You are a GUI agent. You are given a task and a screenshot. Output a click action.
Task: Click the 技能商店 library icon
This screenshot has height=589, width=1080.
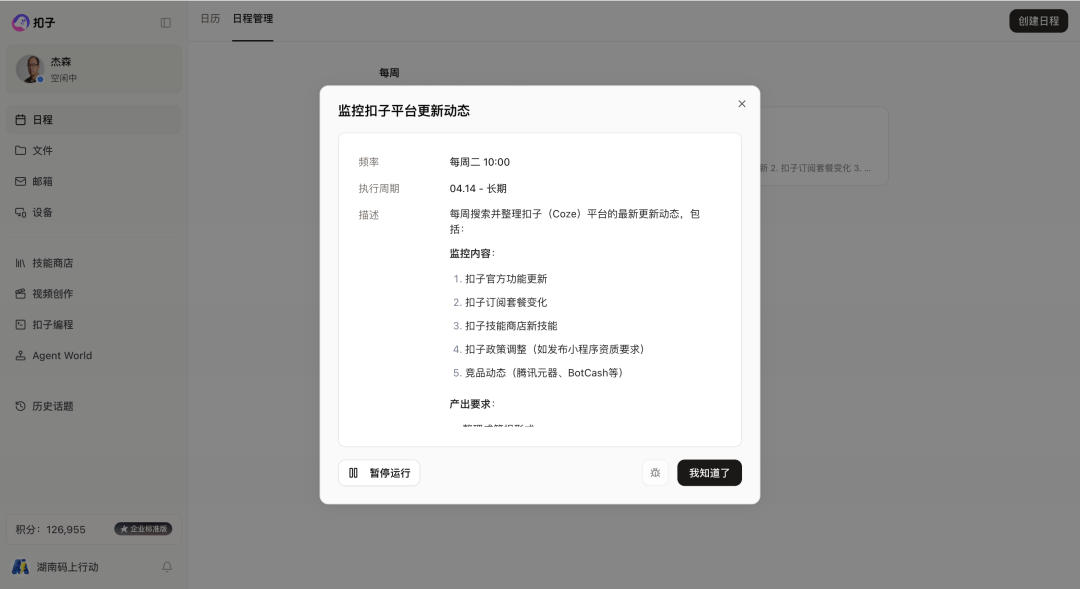(x=21, y=263)
